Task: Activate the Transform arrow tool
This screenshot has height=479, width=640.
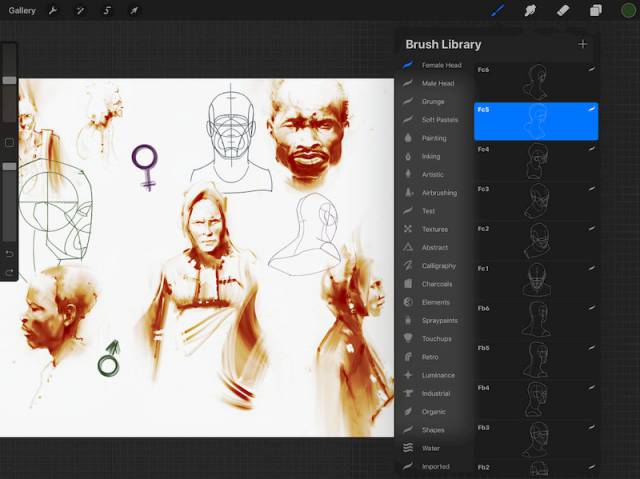Action: (x=133, y=11)
